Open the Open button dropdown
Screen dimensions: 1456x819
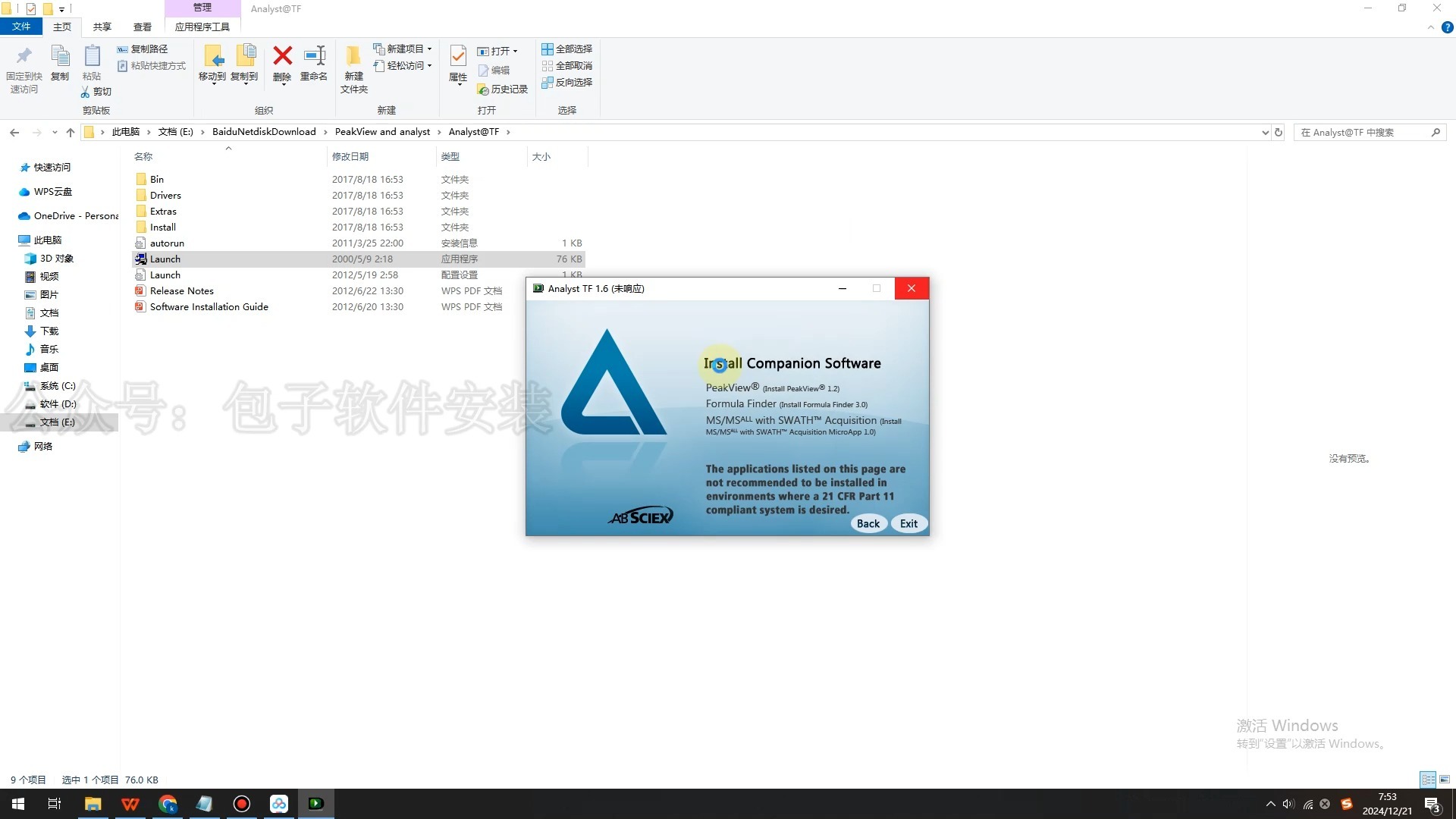pos(516,52)
